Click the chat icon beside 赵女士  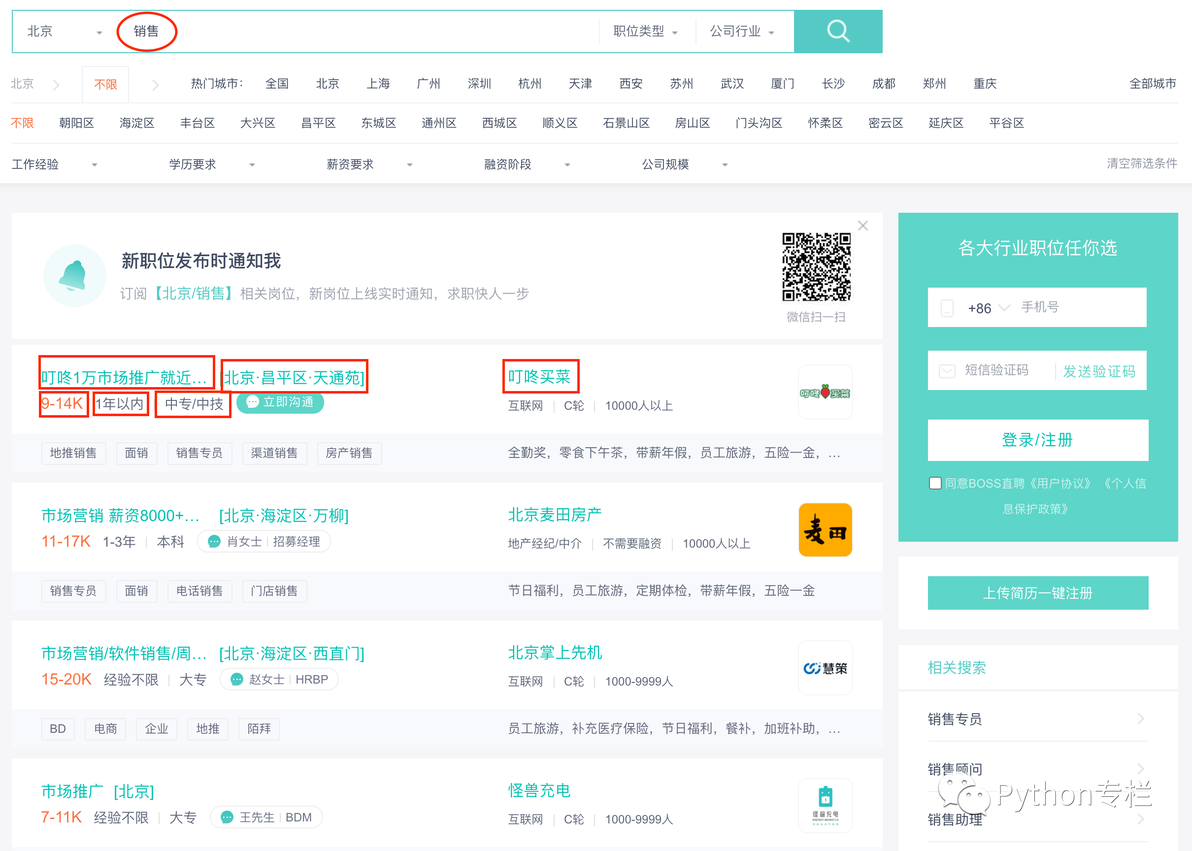point(236,679)
